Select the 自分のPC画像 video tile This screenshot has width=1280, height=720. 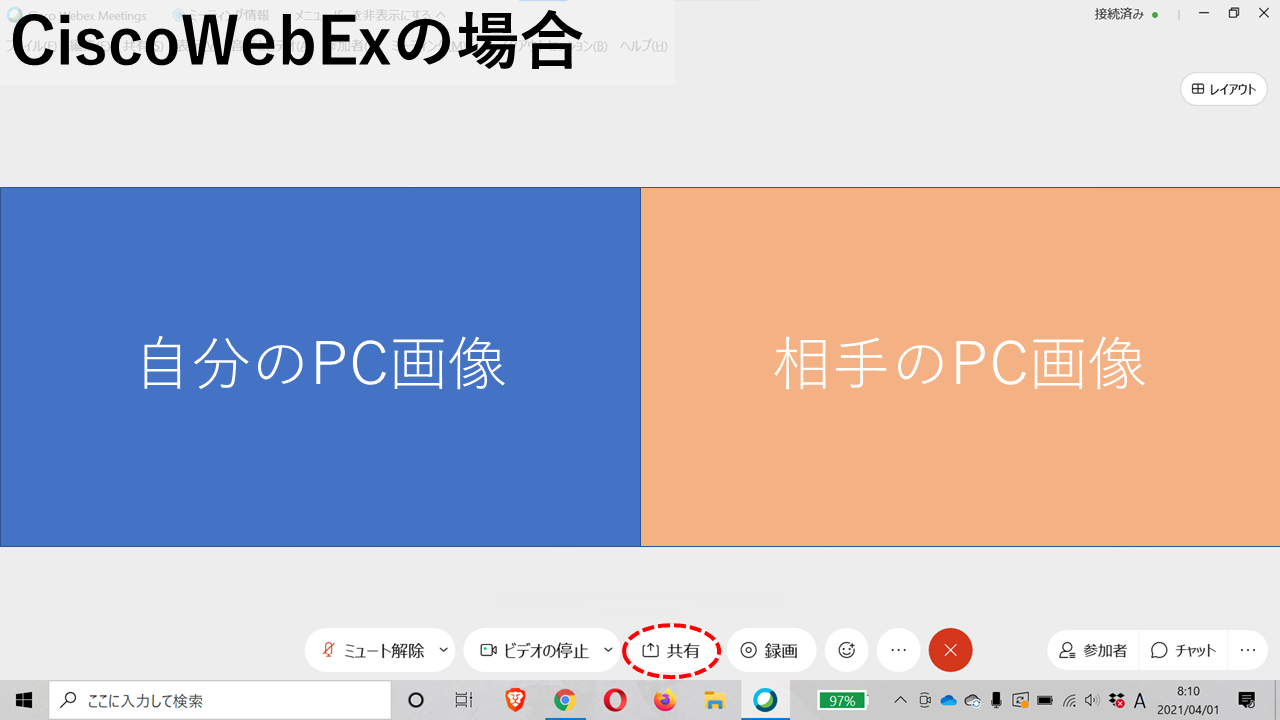[x=320, y=367]
